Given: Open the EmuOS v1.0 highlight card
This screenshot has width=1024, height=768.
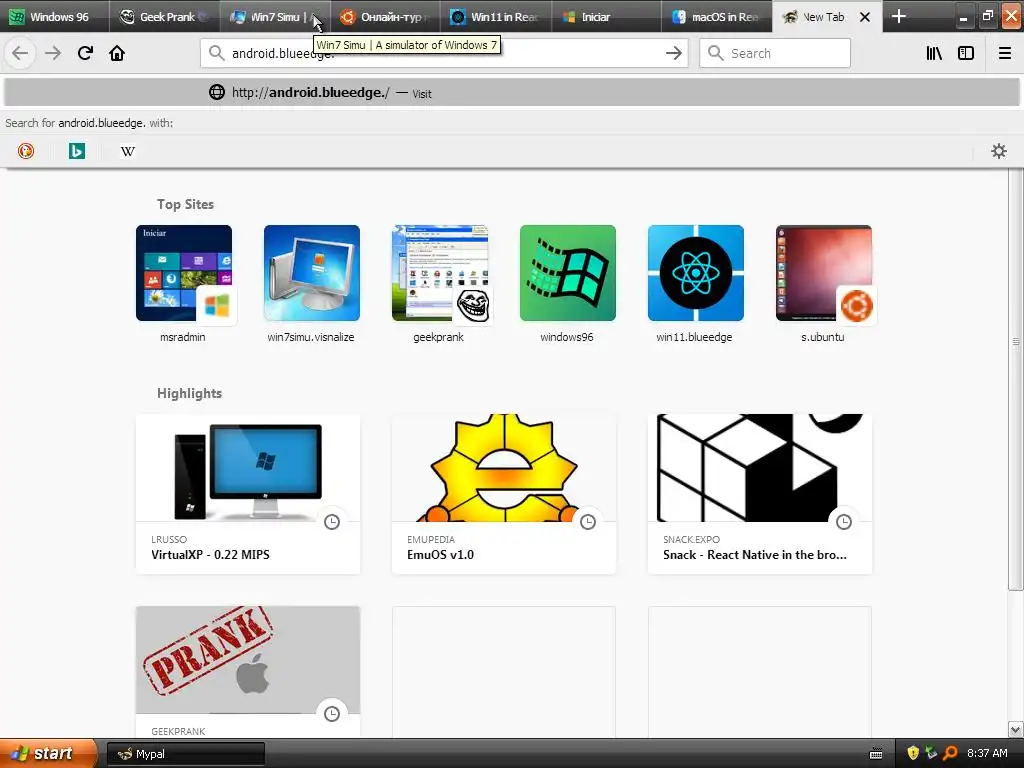Looking at the screenshot, I should (x=504, y=494).
